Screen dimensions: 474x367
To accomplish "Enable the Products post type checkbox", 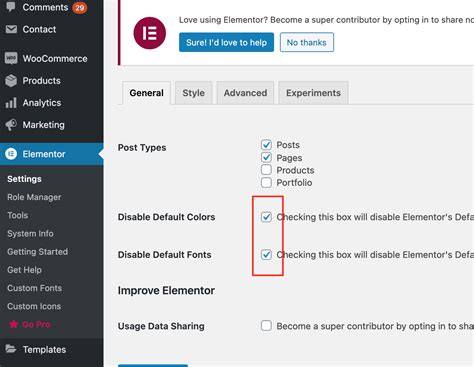I will [x=266, y=170].
